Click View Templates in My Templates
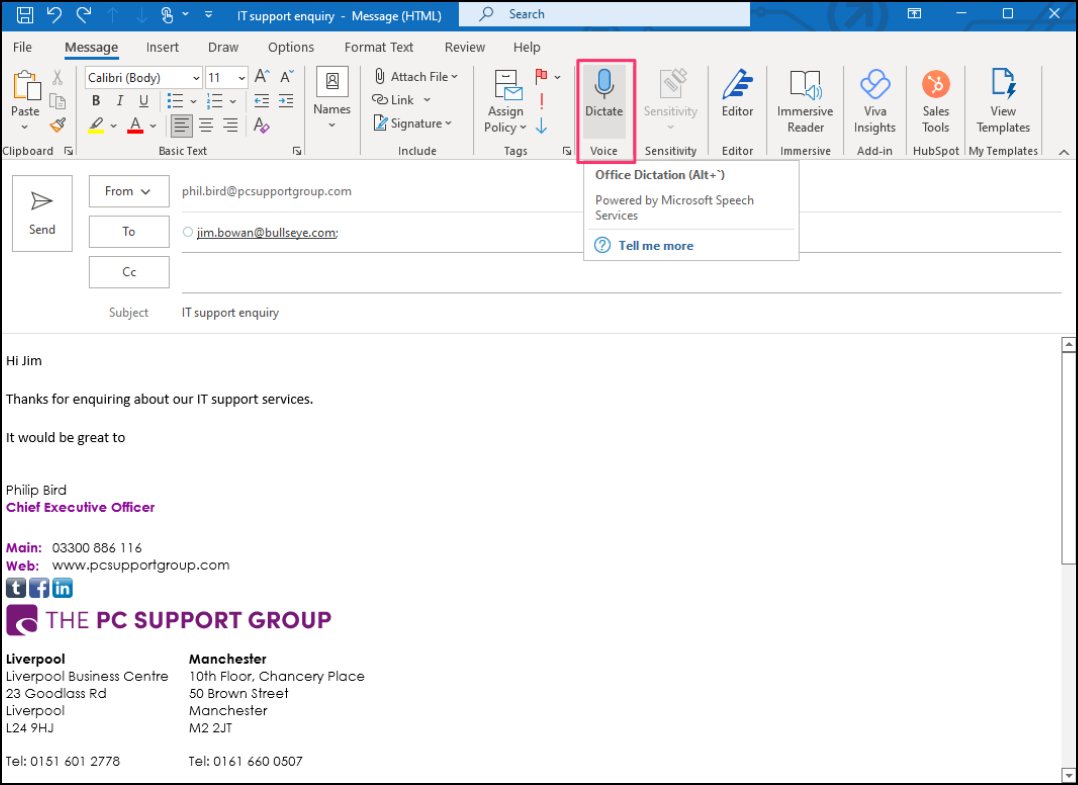 tap(1003, 102)
